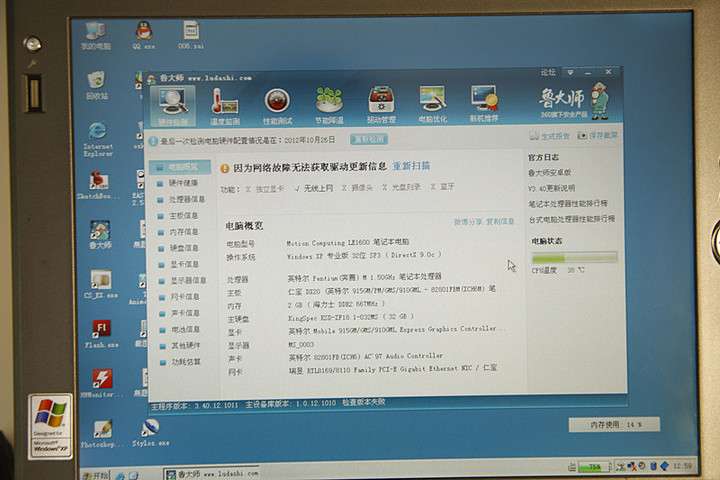Open the 电脑优化 optimization tool

coord(432,105)
